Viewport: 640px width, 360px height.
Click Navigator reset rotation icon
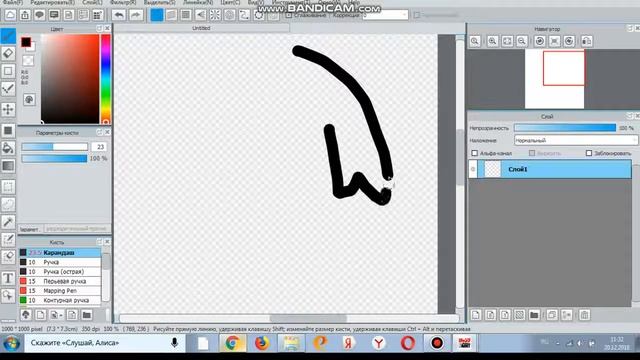[554, 41]
